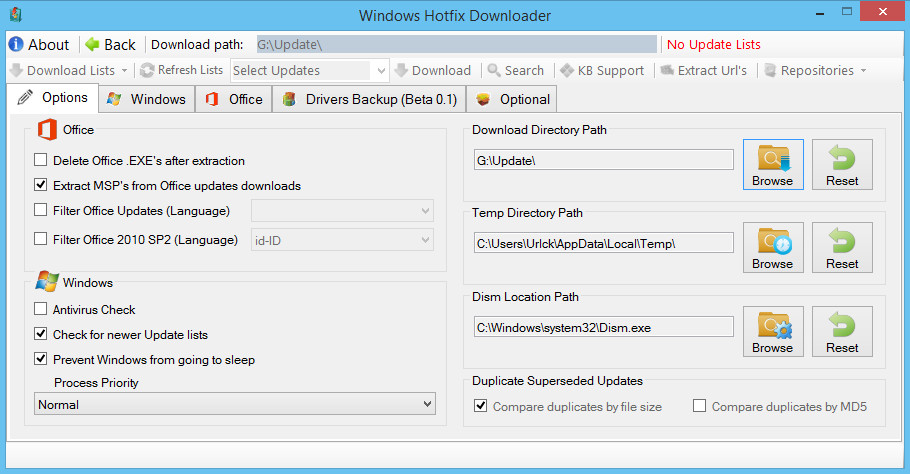This screenshot has width=910, height=474.
Task: Click the Download path field in toolbar
Action: click(457, 44)
